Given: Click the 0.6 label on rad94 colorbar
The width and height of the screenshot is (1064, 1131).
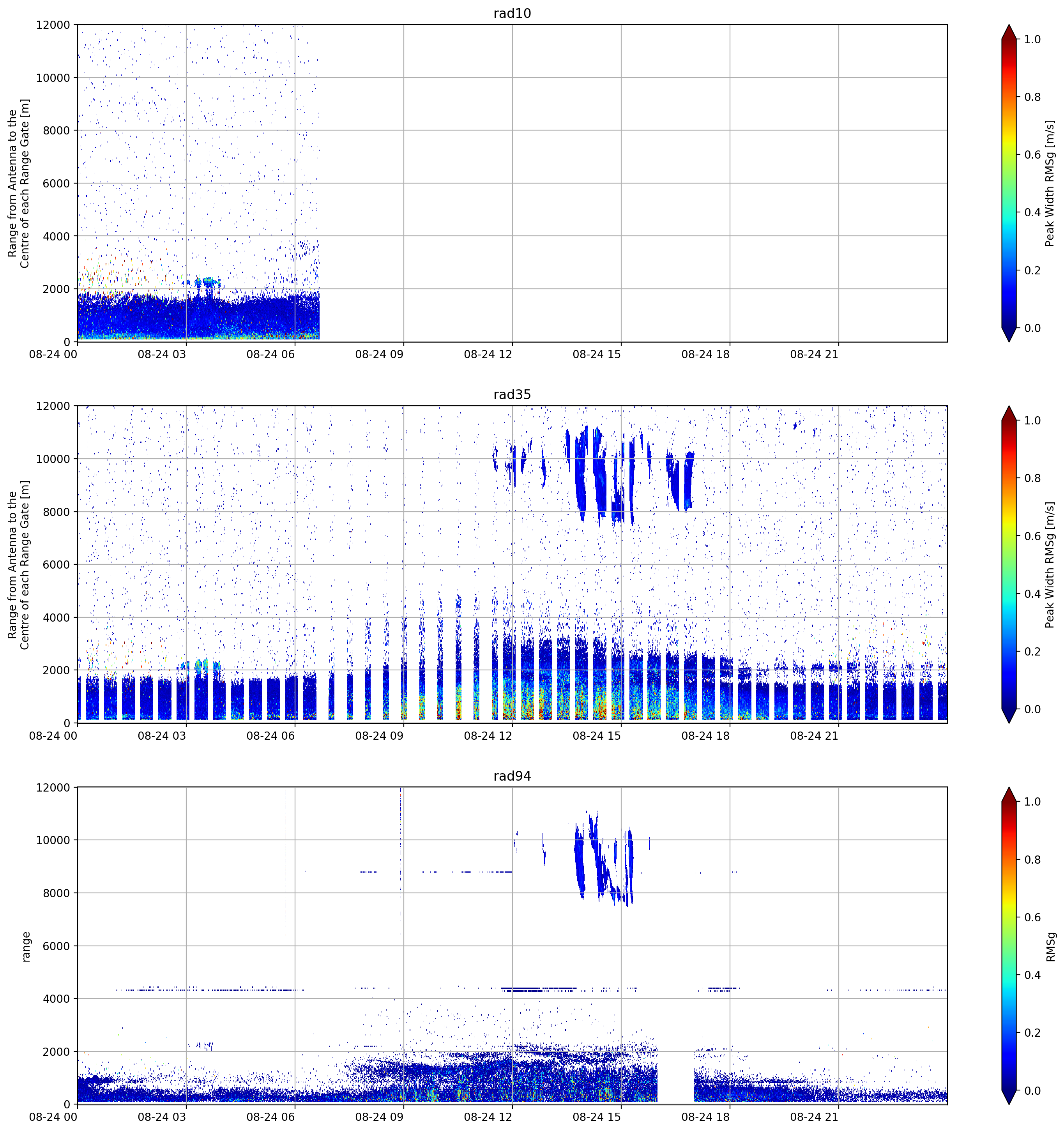Looking at the screenshot, I should coord(1033,917).
